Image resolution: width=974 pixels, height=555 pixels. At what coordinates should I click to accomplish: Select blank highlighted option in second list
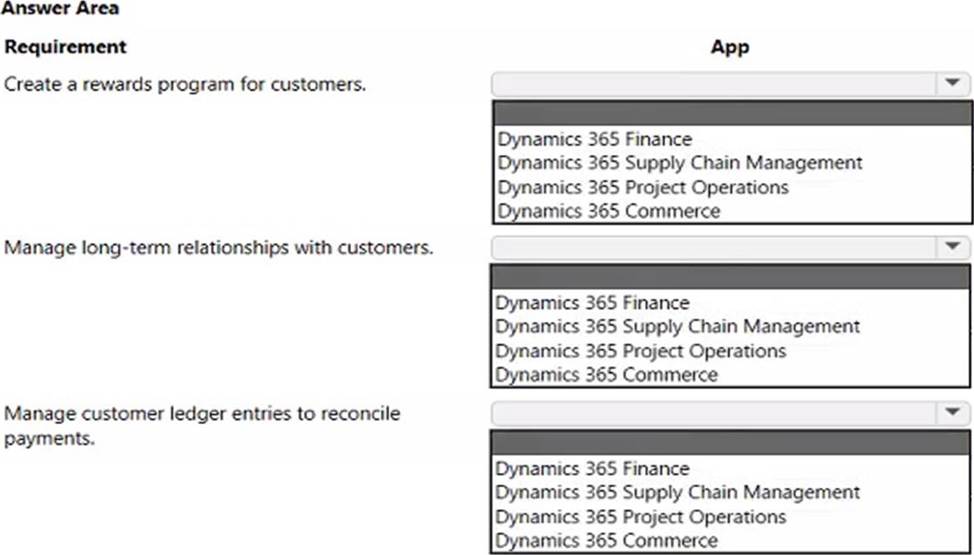tap(730, 277)
